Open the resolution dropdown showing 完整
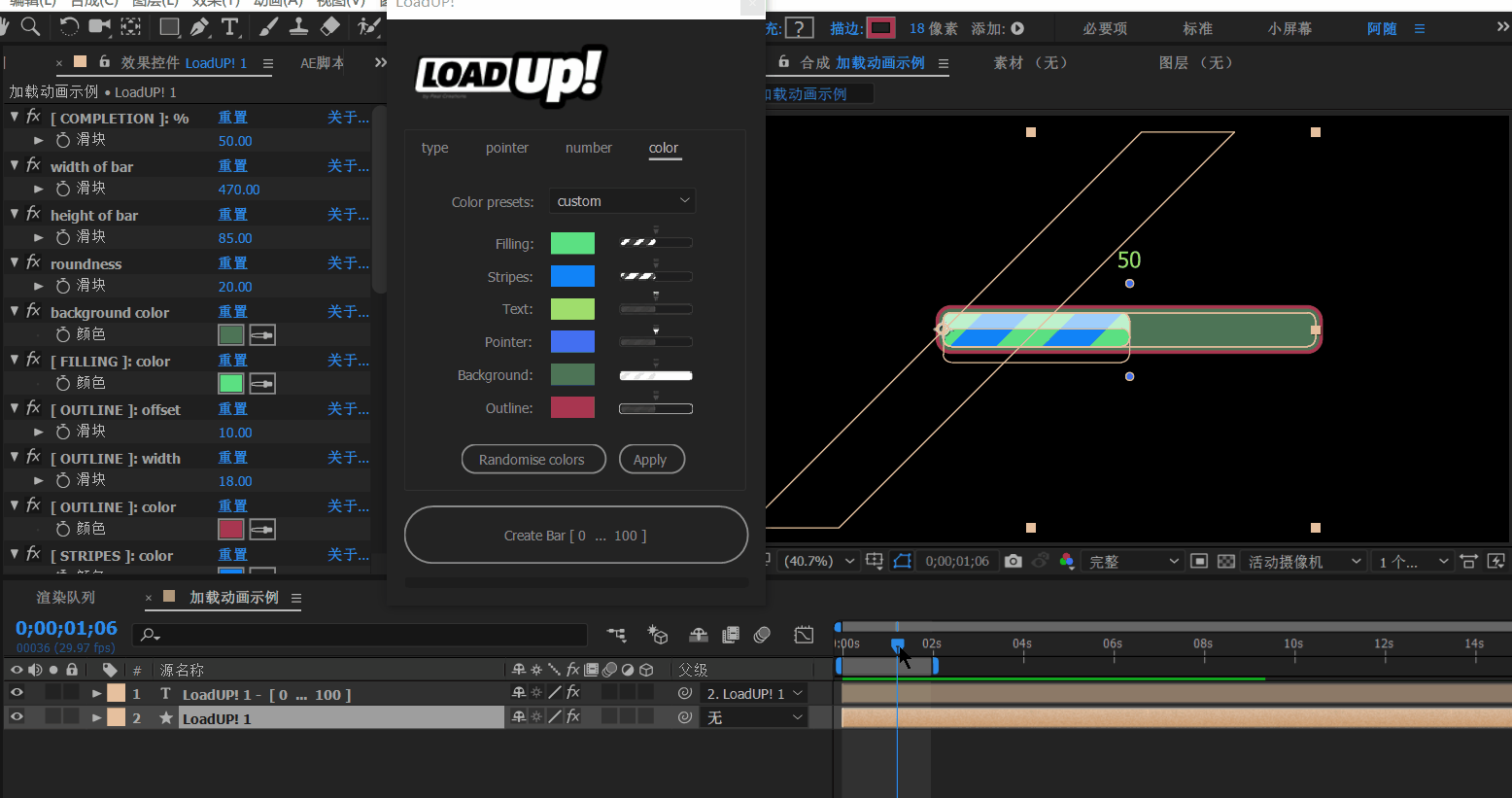 [x=1132, y=561]
